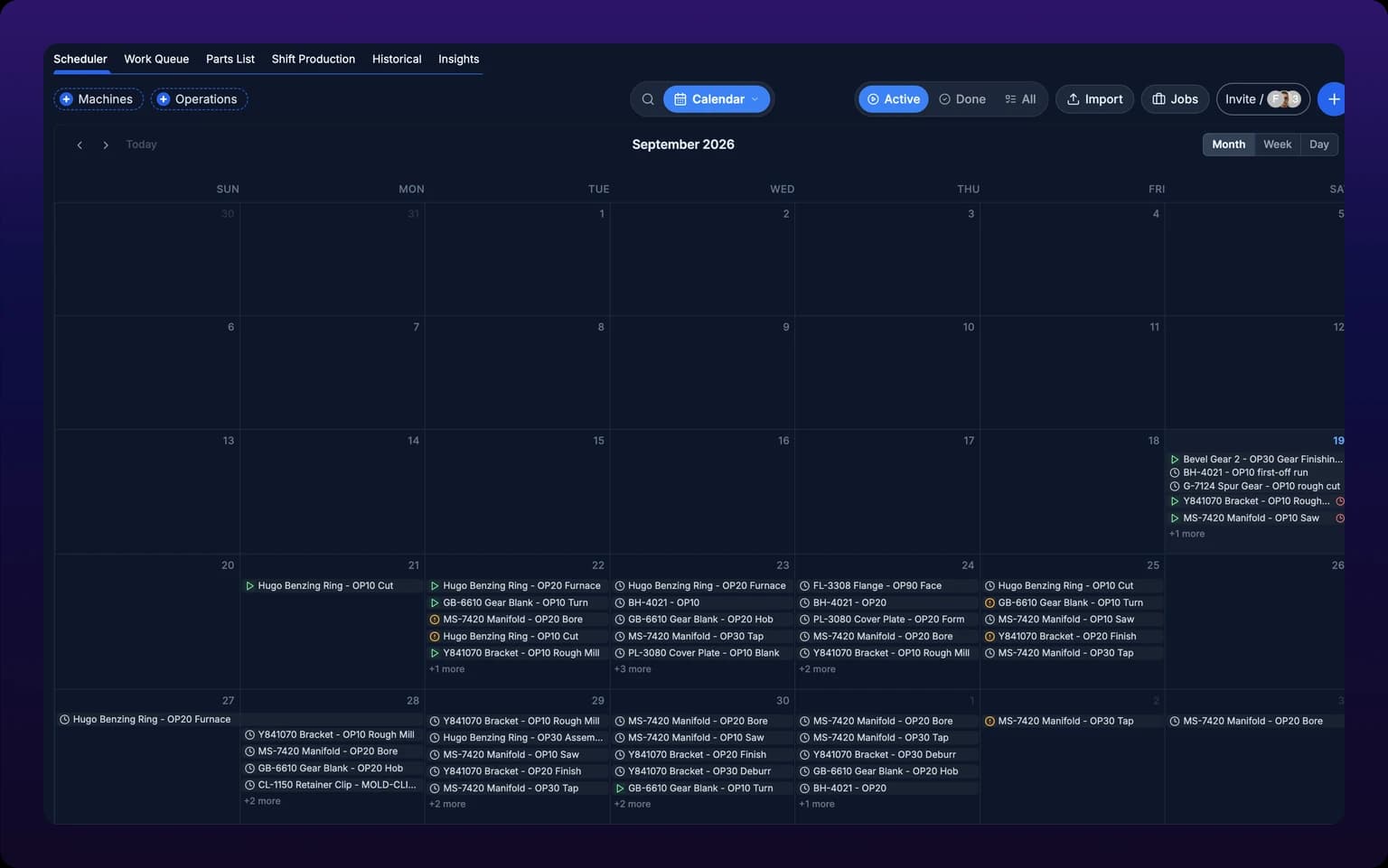This screenshot has width=1388, height=868.
Task: Click the clock icon beside PL-3080 Cover Plate - OP20 Form
Action: (804, 620)
